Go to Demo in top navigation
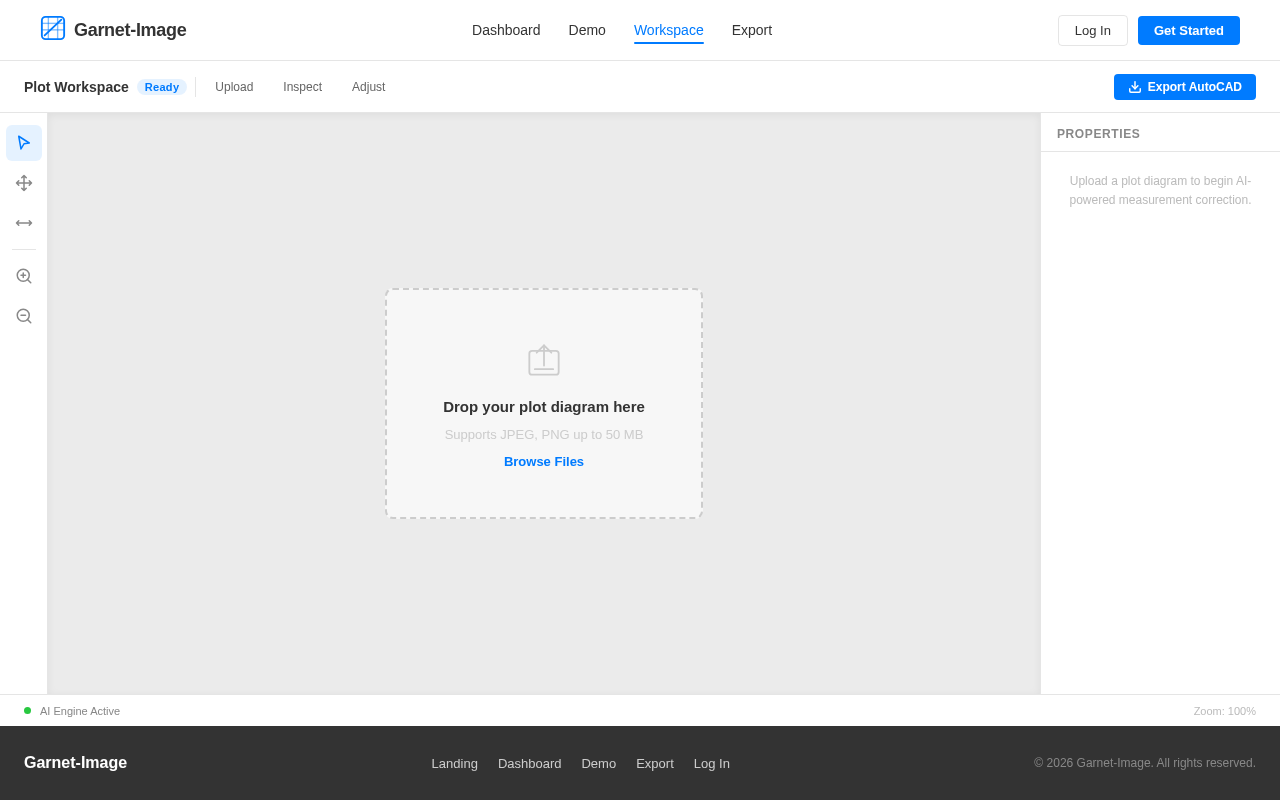The image size is (1280, 800). [587, 30]
